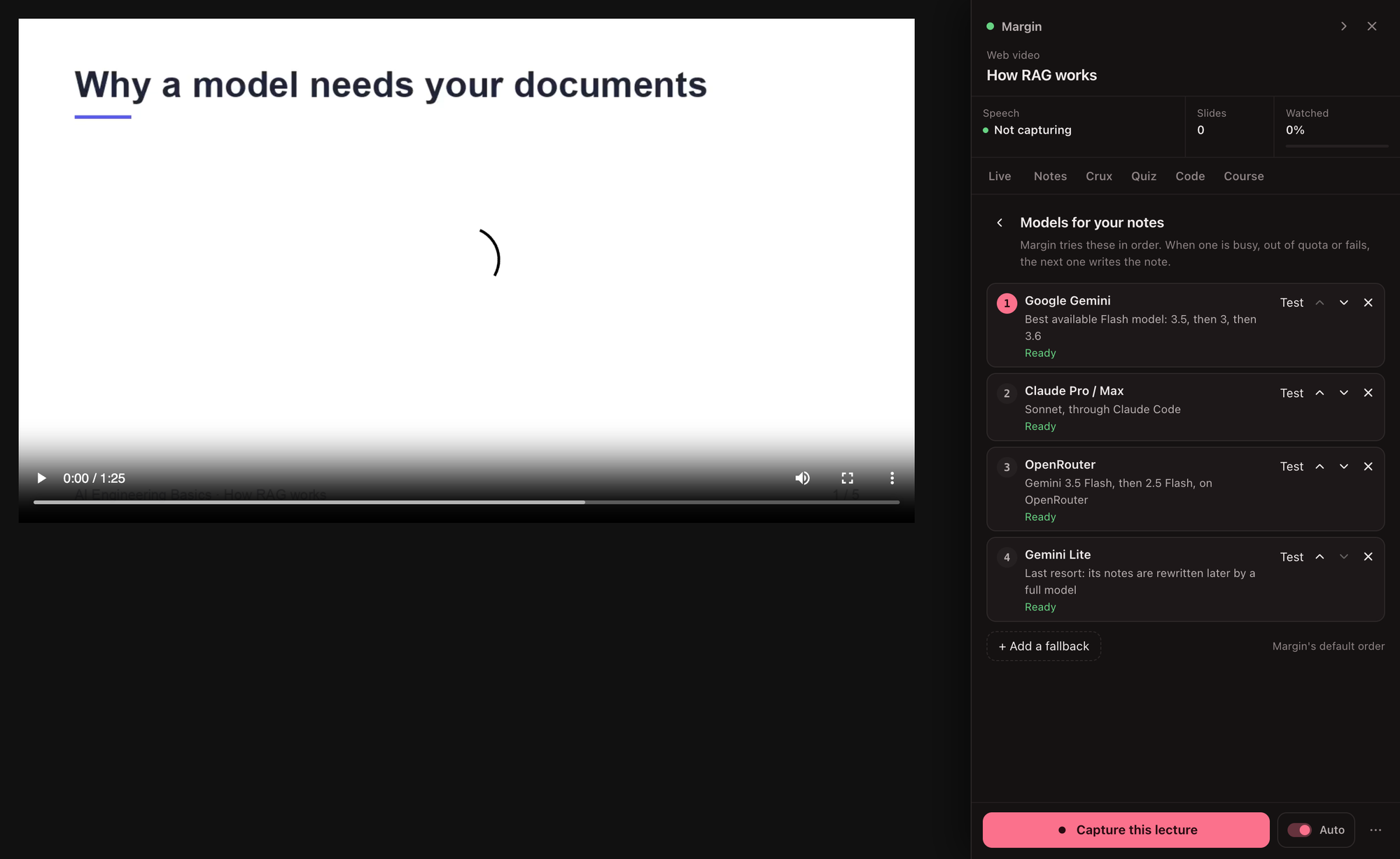
Task: Click the Watched progress bar
Action: 1337,146
